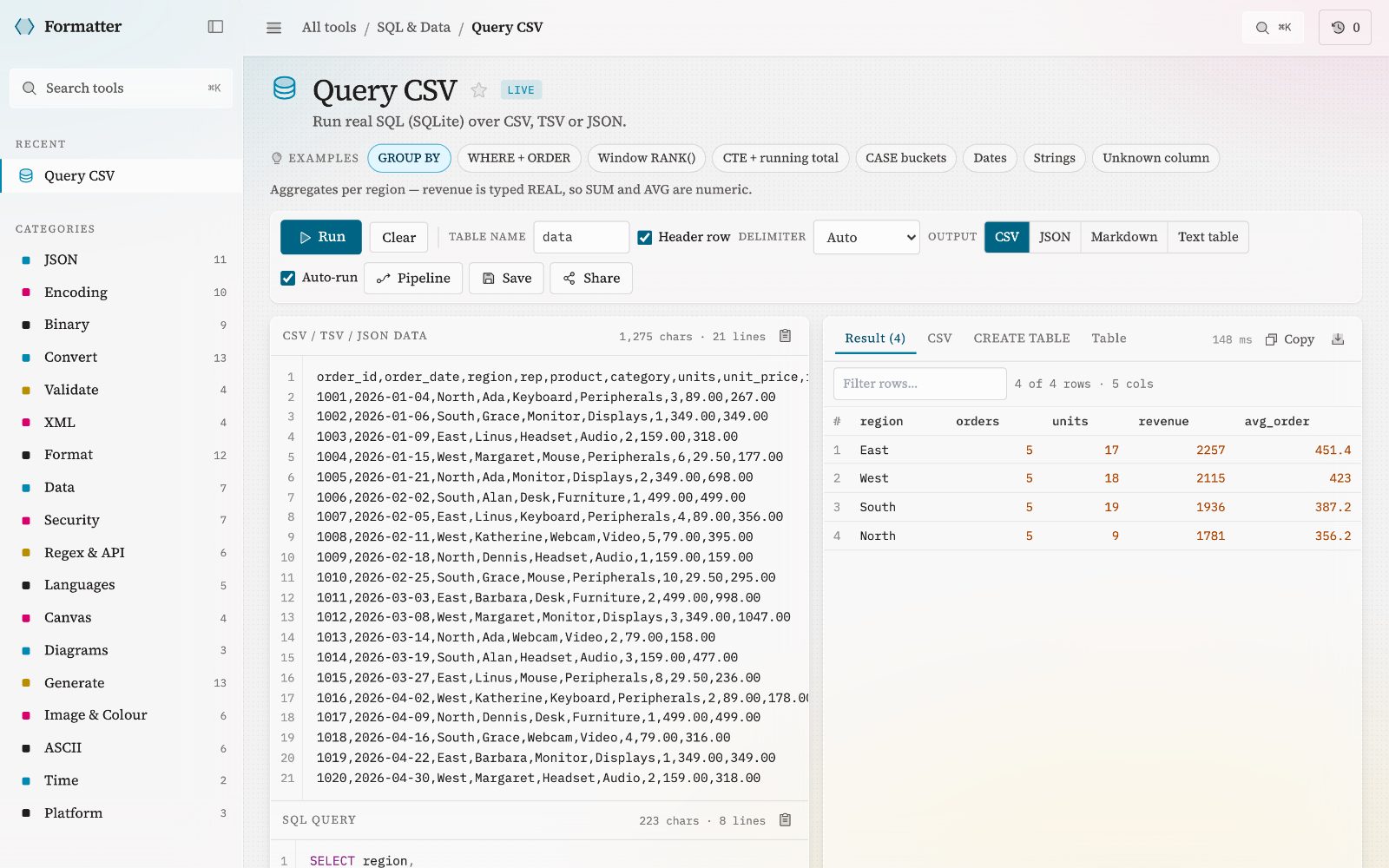This screenshot has height=868, width=1389.
Task: Switch to the CREATE TABLE tab
Action: click(x=1022, y=339)
